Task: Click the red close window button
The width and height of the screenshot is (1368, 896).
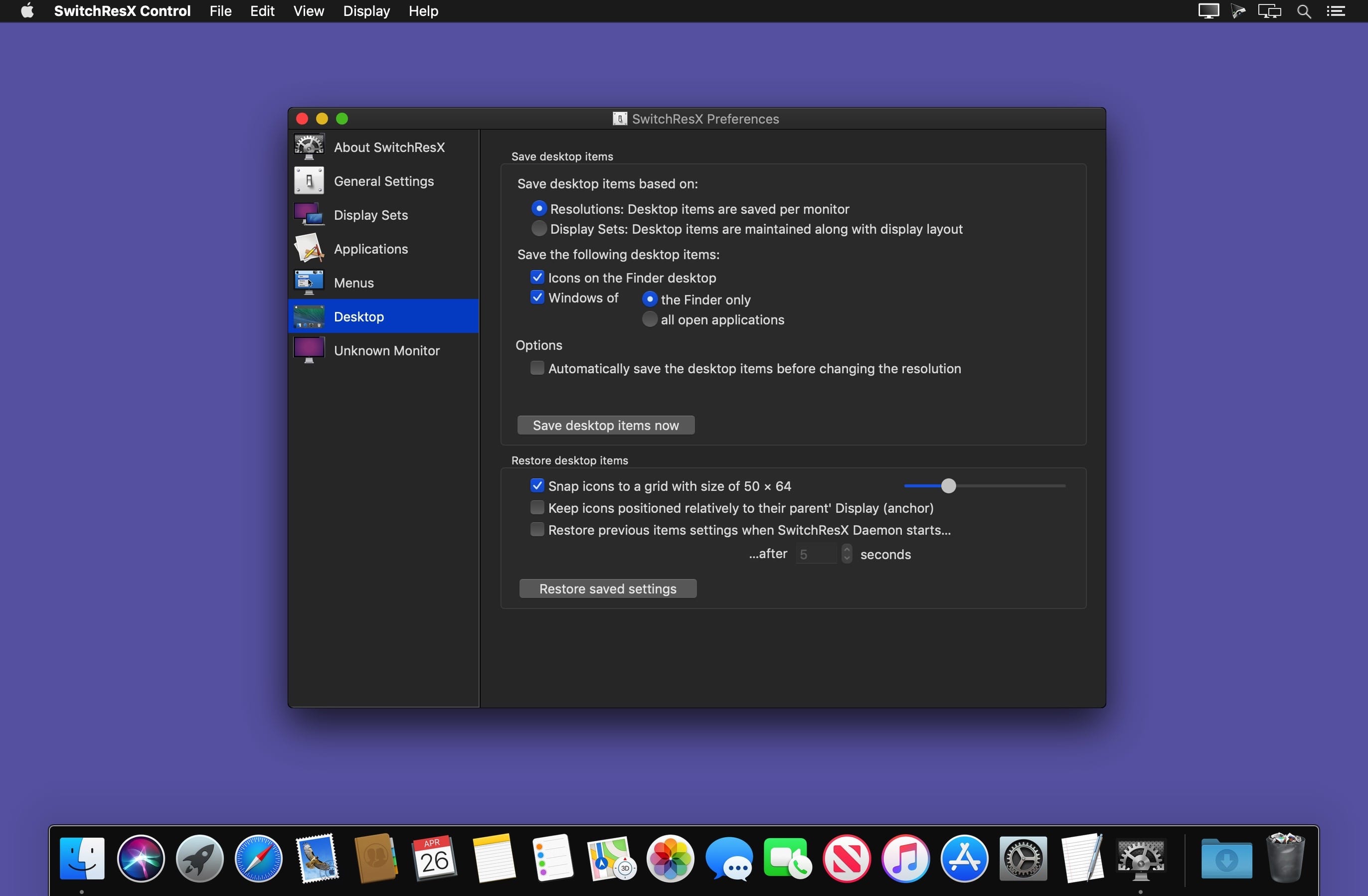Action: (302, 119)
